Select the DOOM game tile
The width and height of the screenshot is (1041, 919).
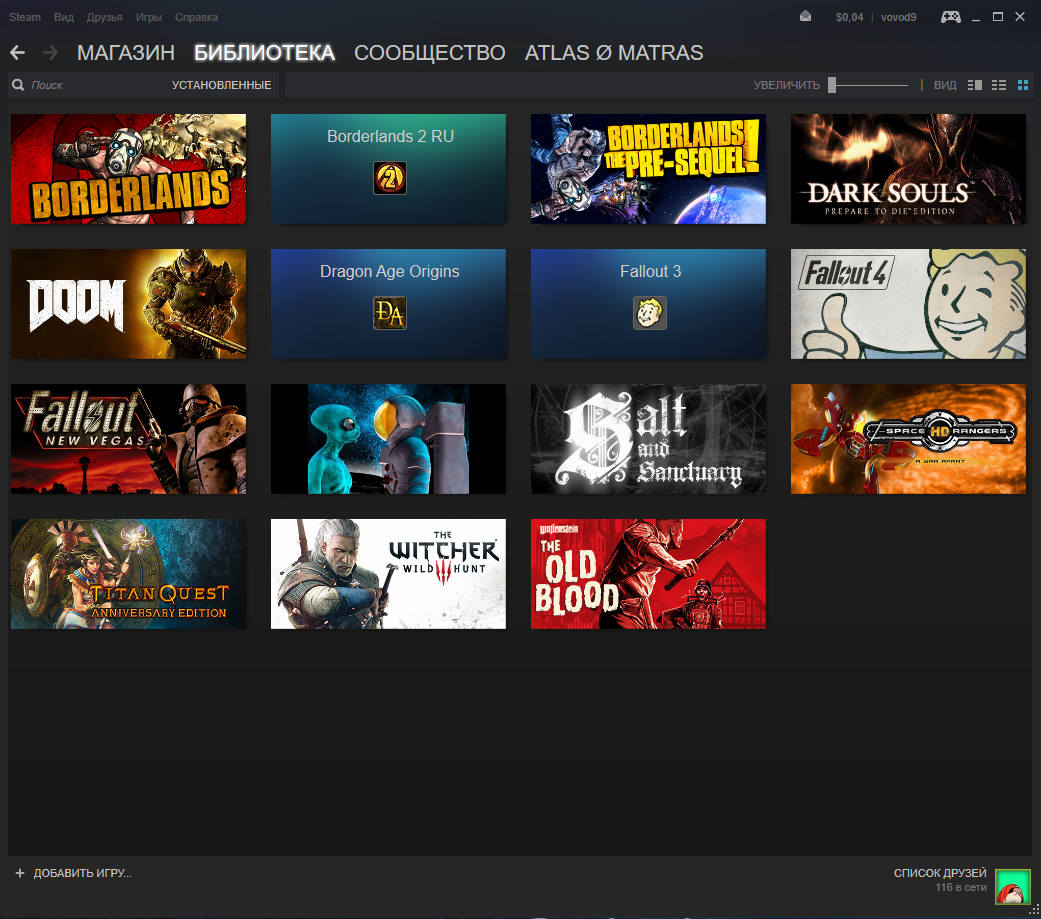pyautogui.click(x=128, y=304)
